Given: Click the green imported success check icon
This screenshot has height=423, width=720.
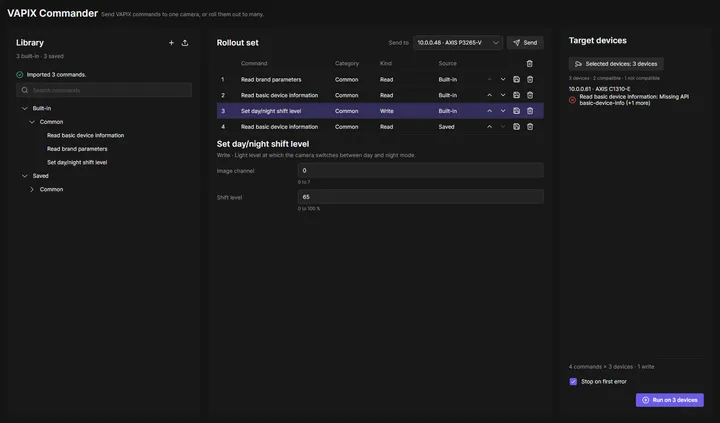Looking at the screenshot, I should (x=20, y=74).
